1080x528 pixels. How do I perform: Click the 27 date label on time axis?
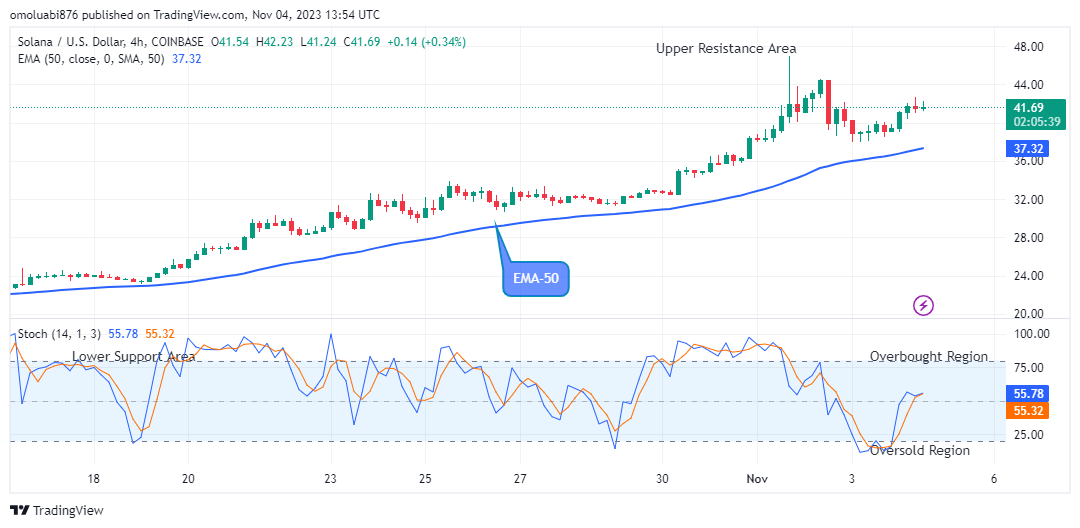point(521,478)
